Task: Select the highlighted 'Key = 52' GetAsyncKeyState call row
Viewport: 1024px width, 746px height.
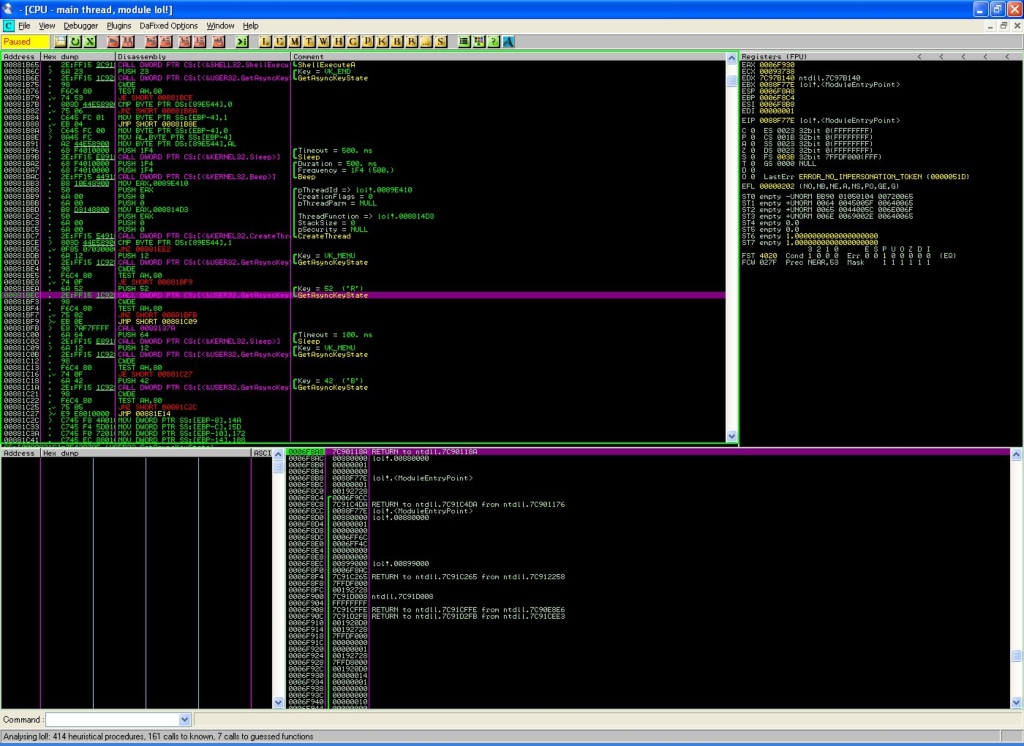Action: (x=363, y=295)
